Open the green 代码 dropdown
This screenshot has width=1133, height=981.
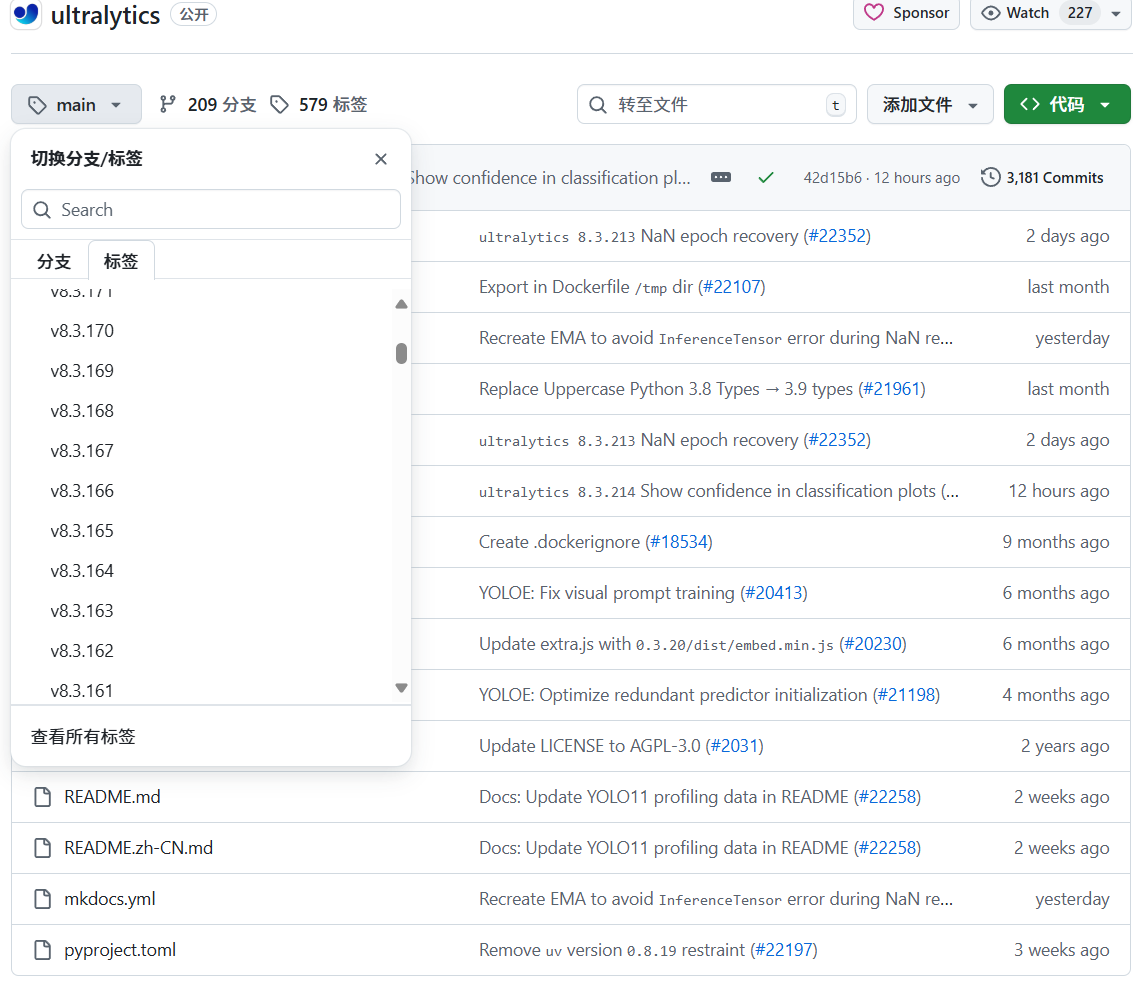pos(1067,105)
